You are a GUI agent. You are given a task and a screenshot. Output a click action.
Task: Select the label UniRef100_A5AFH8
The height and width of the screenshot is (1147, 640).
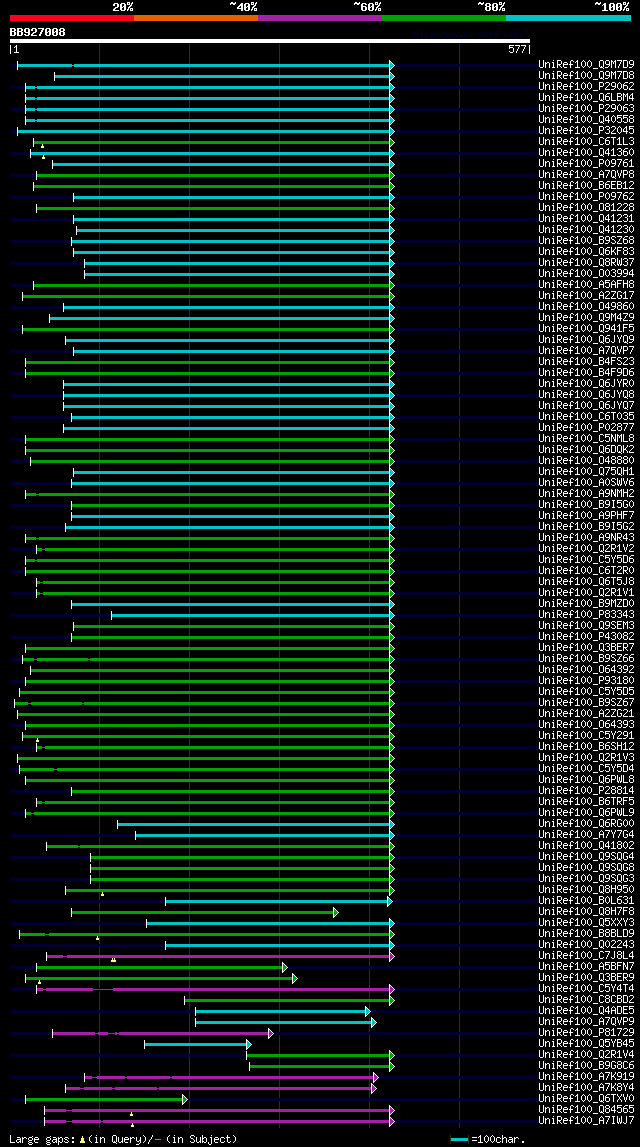(586, 284)
